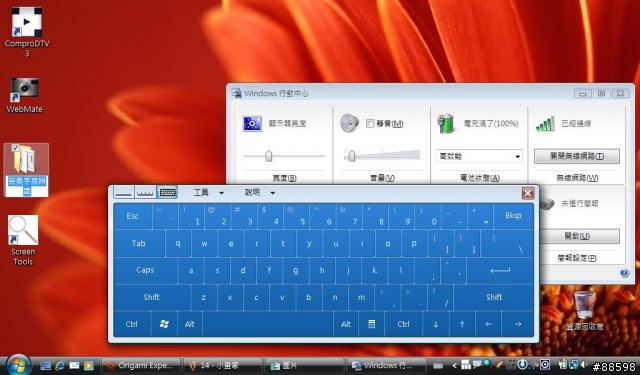Click the display brightness icon in Mobility Center
The width and height of the screenshot is (640, 375).
[252, 124]
